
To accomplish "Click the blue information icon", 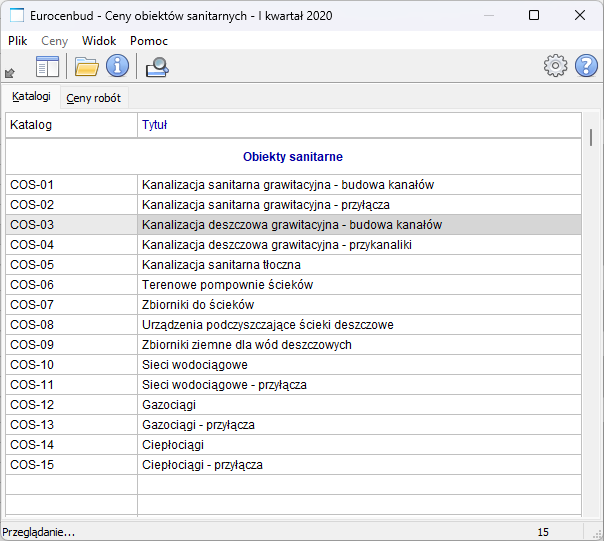I will (x=118, y=67).
